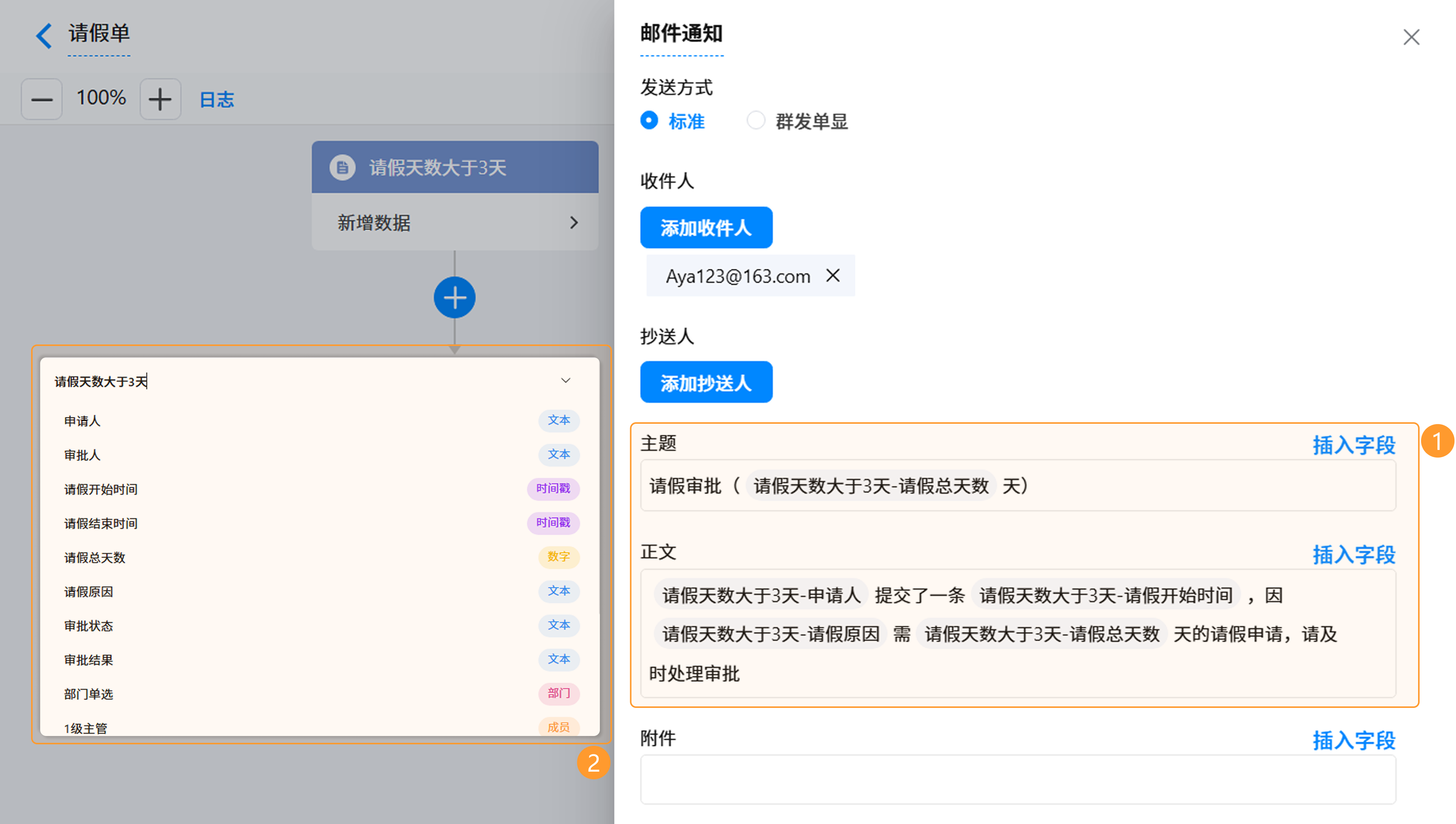Click the empty 附件 input box
This screenshot has width=1456, height=824.
pyautogui.click(x=1018, y=779)
